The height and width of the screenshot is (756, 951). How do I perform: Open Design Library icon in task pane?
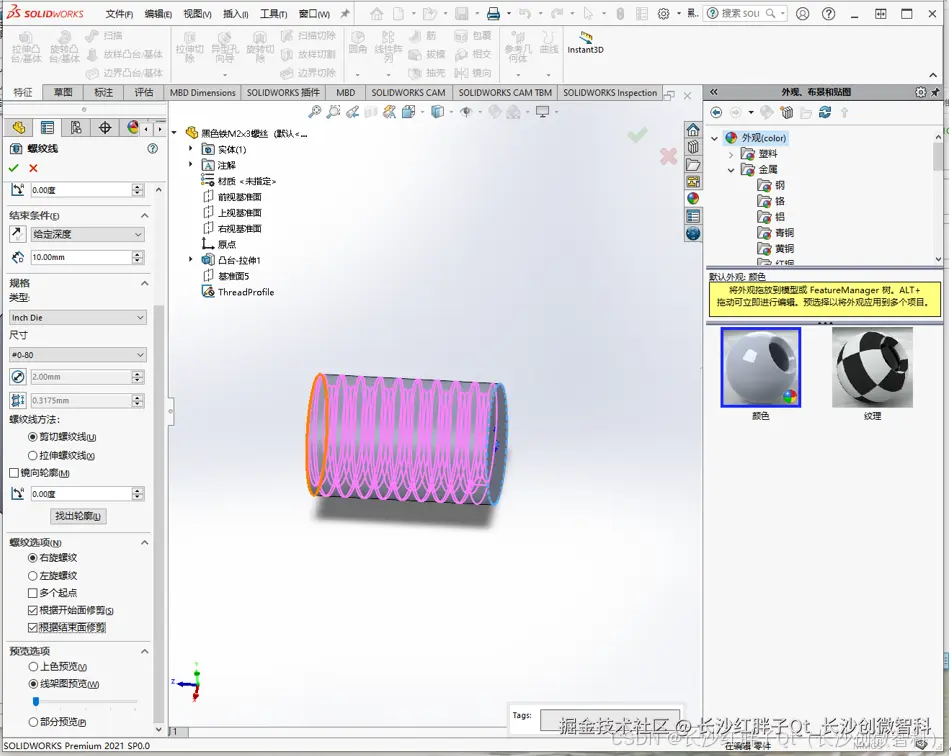pos(693,147)
